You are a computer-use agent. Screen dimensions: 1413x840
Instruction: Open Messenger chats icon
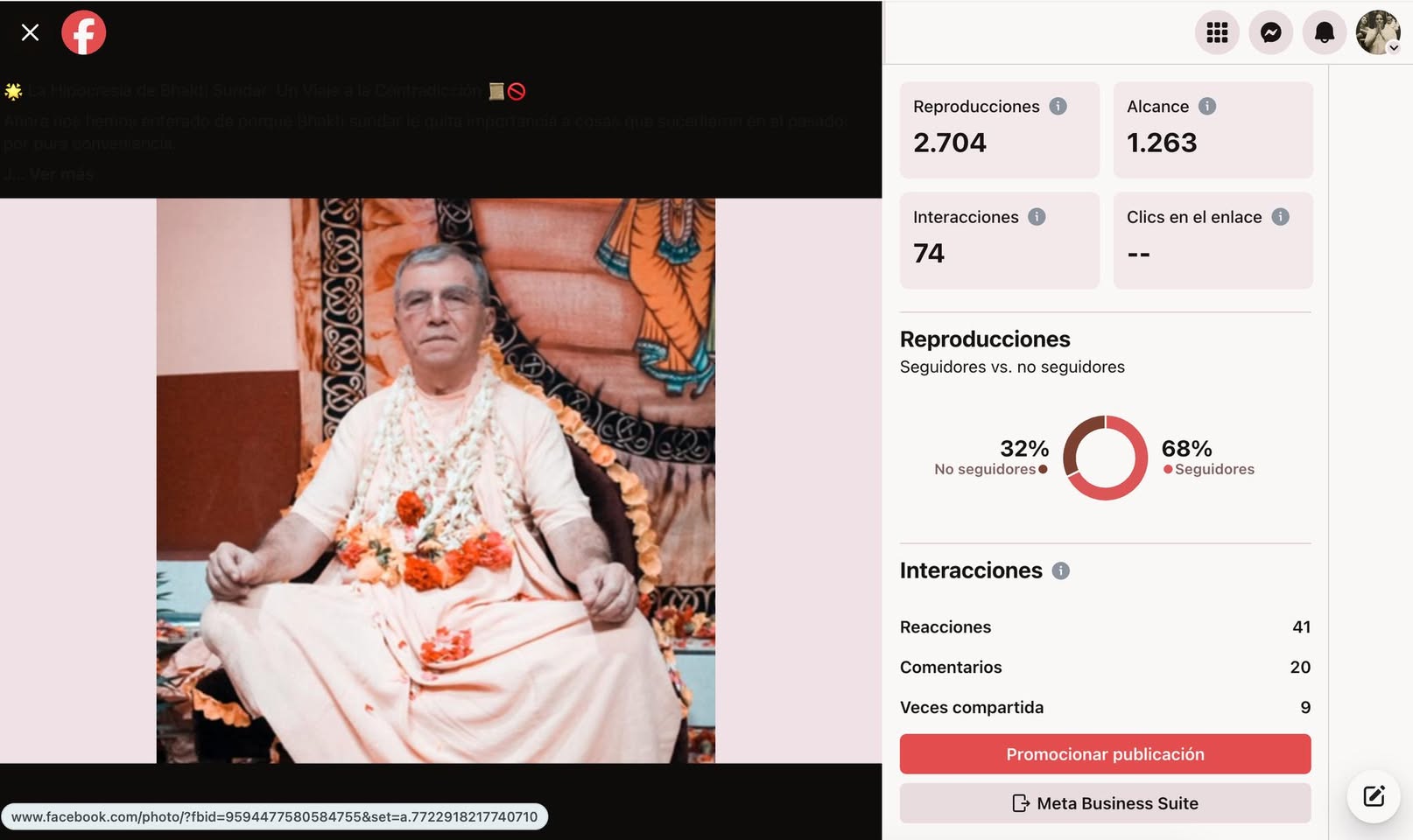1270,32
